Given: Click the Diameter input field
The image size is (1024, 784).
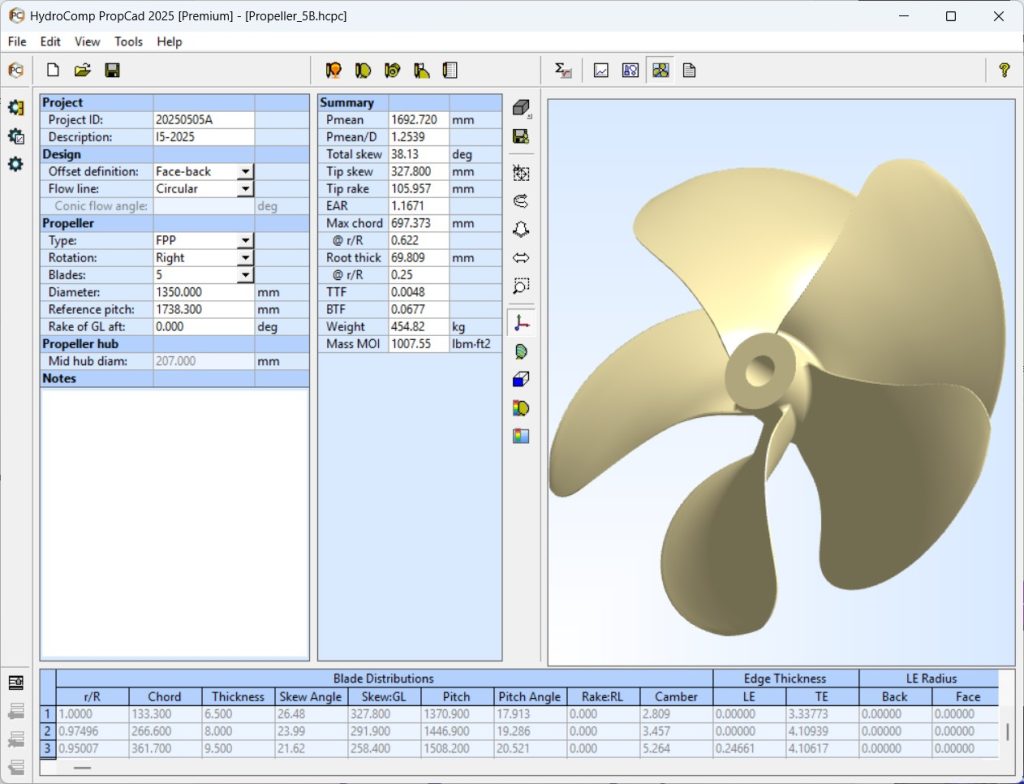Looking at the screenshot, I should (x=203, y=292).
